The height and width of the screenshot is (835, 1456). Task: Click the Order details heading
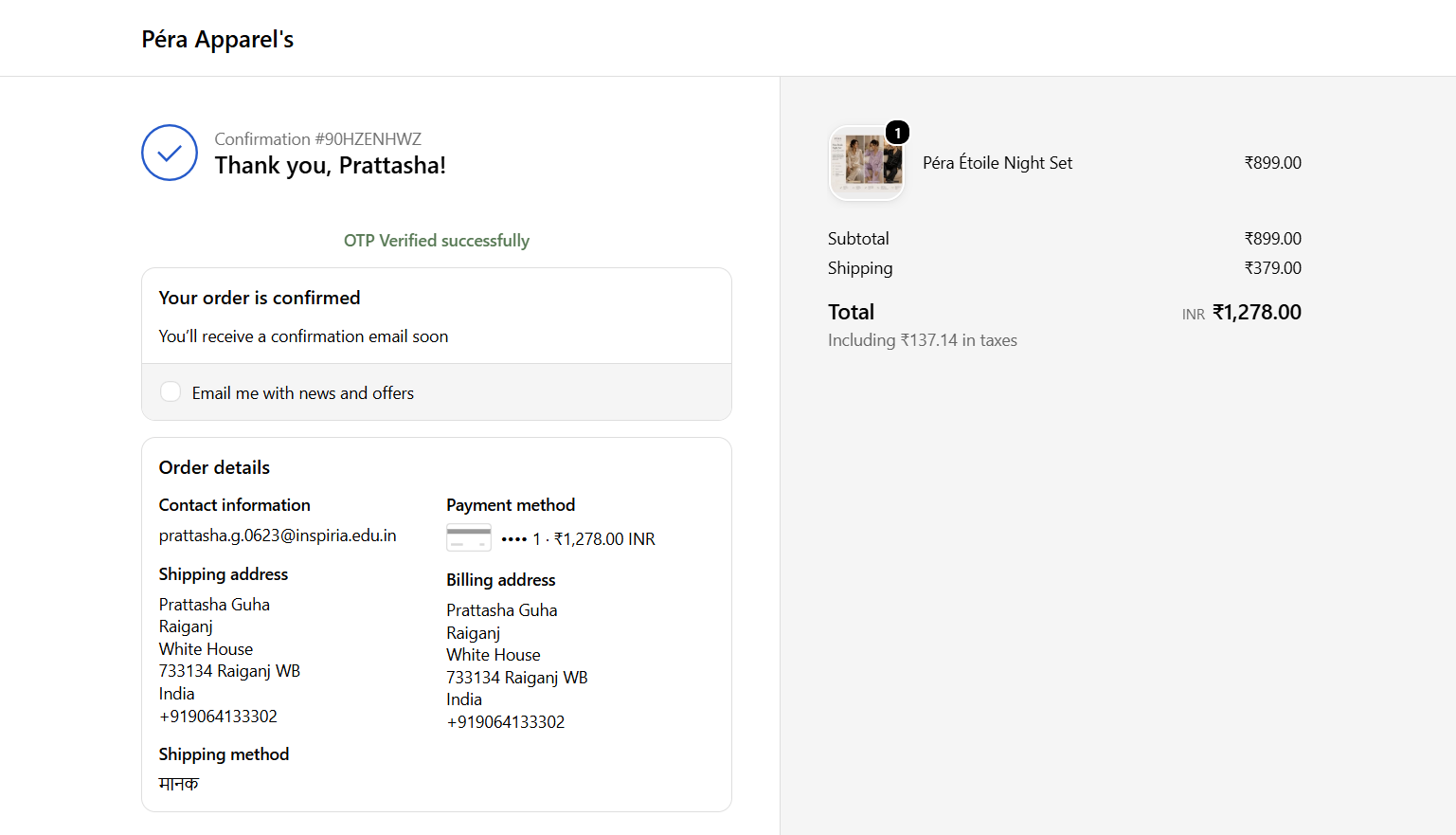(214, 467)
